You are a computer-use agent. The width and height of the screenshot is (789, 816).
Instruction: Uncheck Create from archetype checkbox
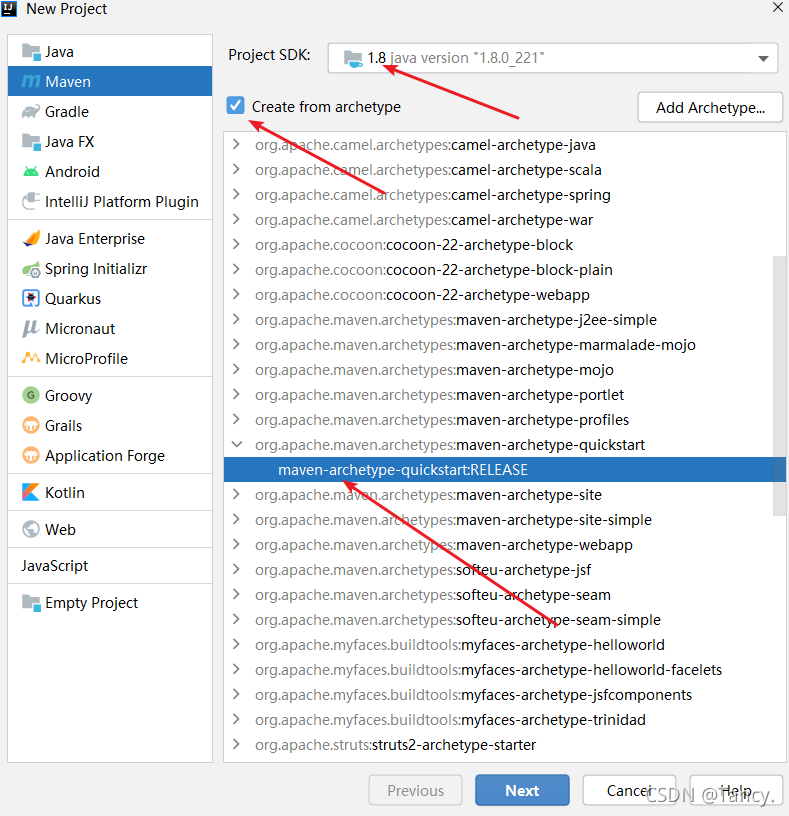click(235, 105)
